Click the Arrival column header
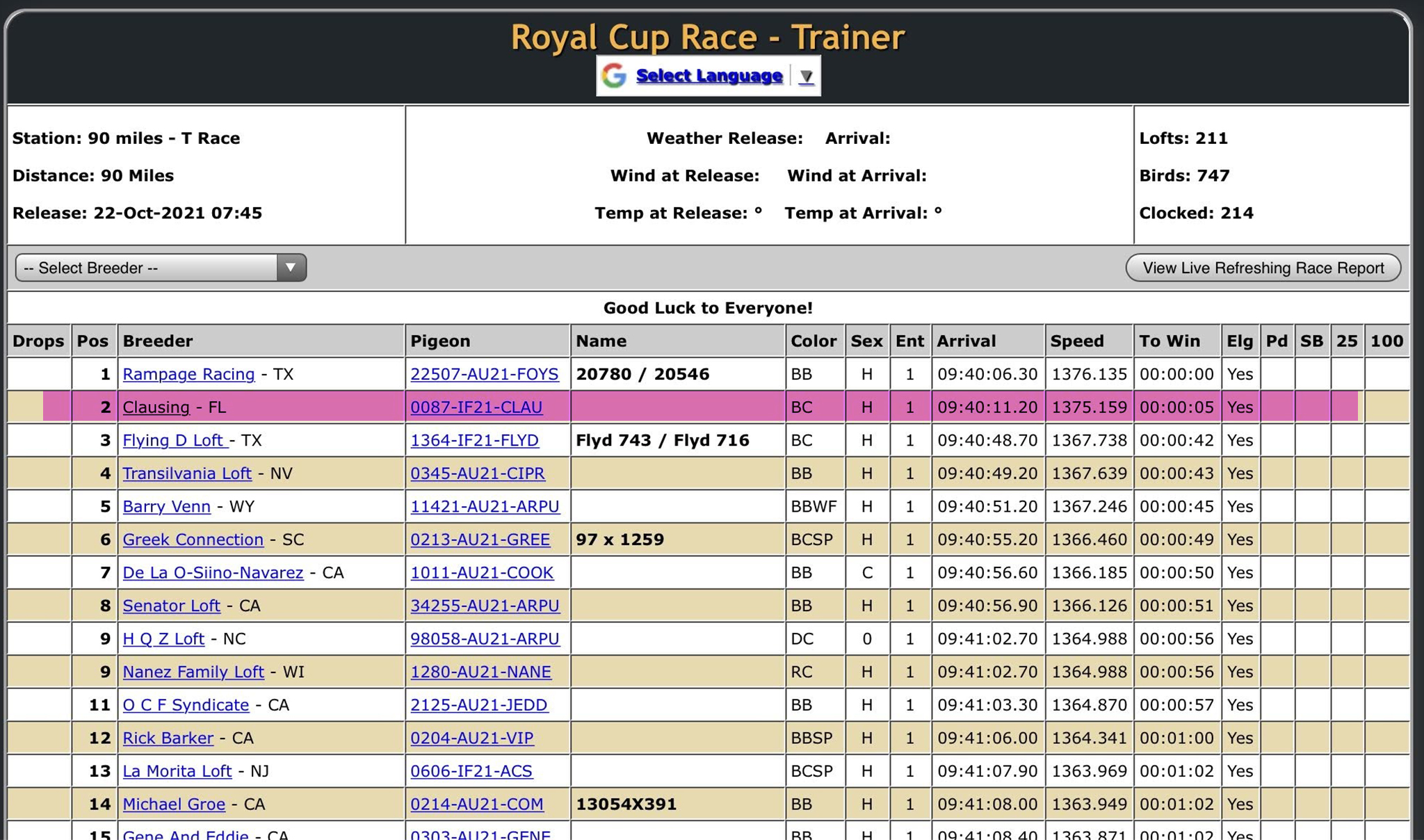 click(966, 341)
